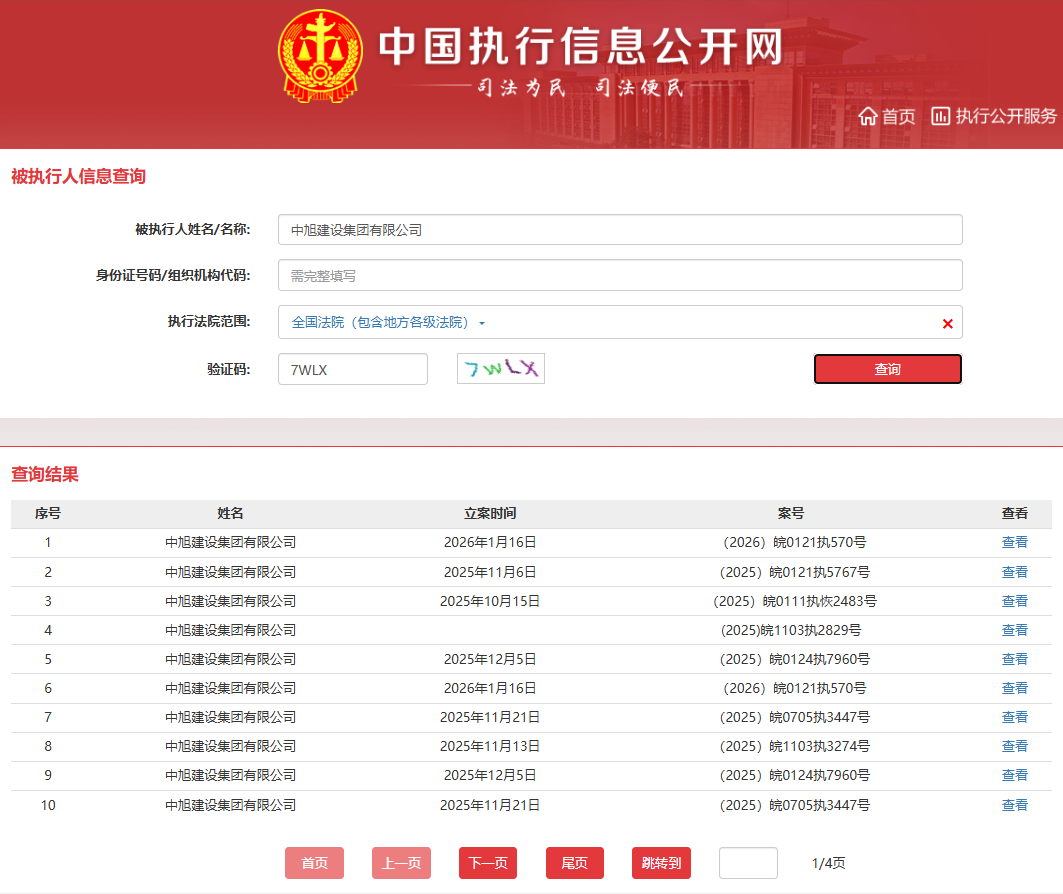The height and width of the screenshot is (894, 1063).
Task: View row 4 case 皖1103执2829号
Action: tap(1014, 630)
